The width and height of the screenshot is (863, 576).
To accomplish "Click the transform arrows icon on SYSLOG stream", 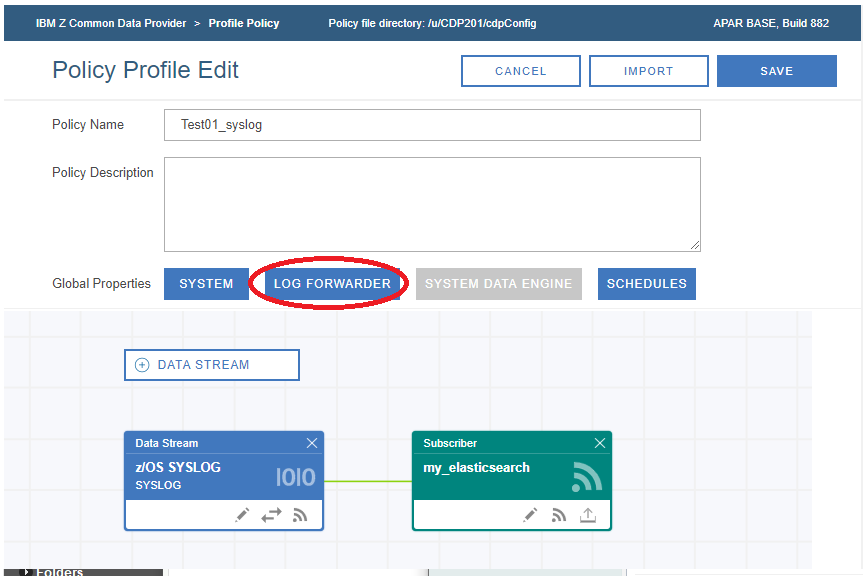I will 271,515.
